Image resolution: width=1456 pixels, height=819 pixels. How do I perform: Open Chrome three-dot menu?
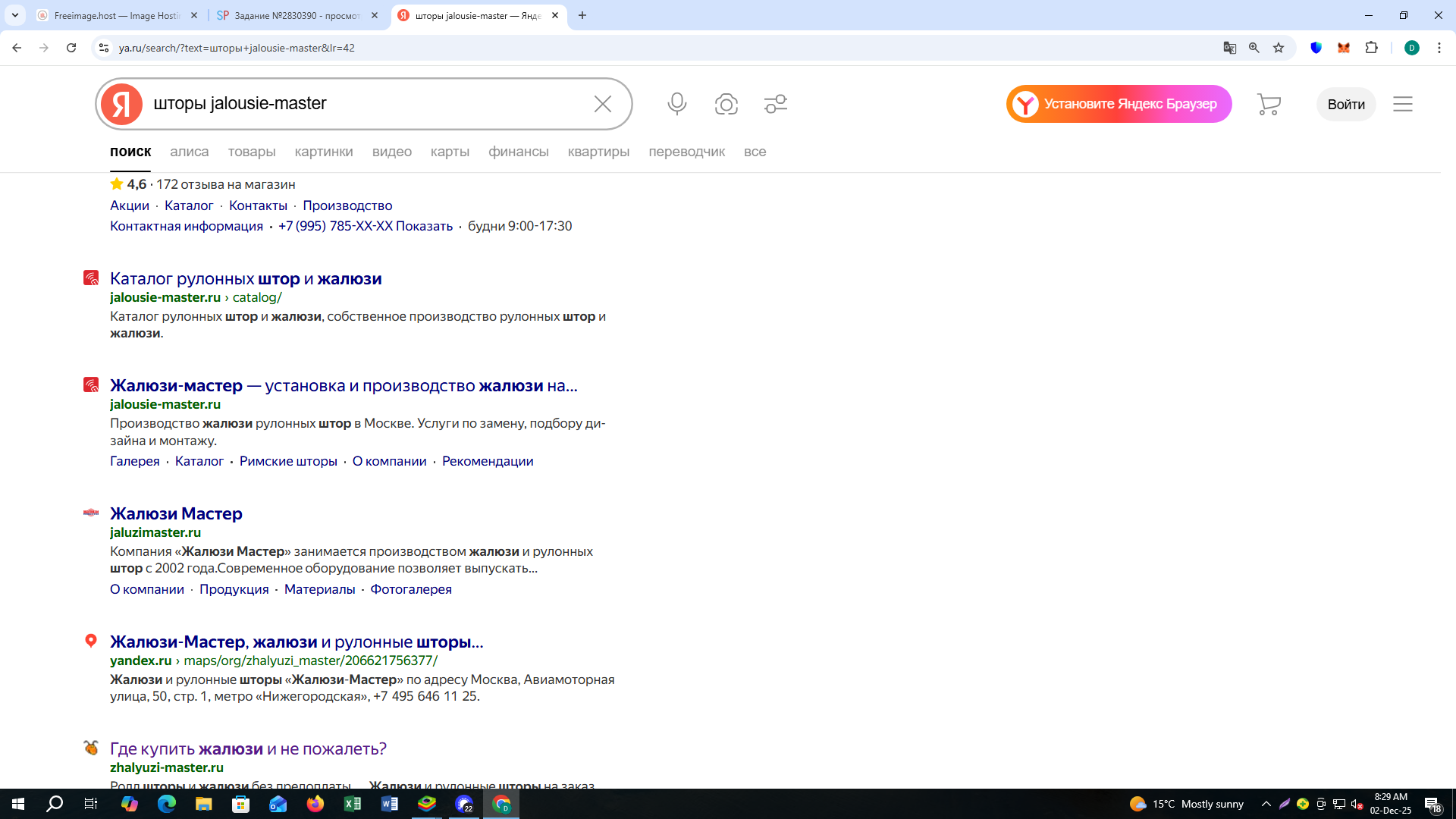[x=1439, y=48]
